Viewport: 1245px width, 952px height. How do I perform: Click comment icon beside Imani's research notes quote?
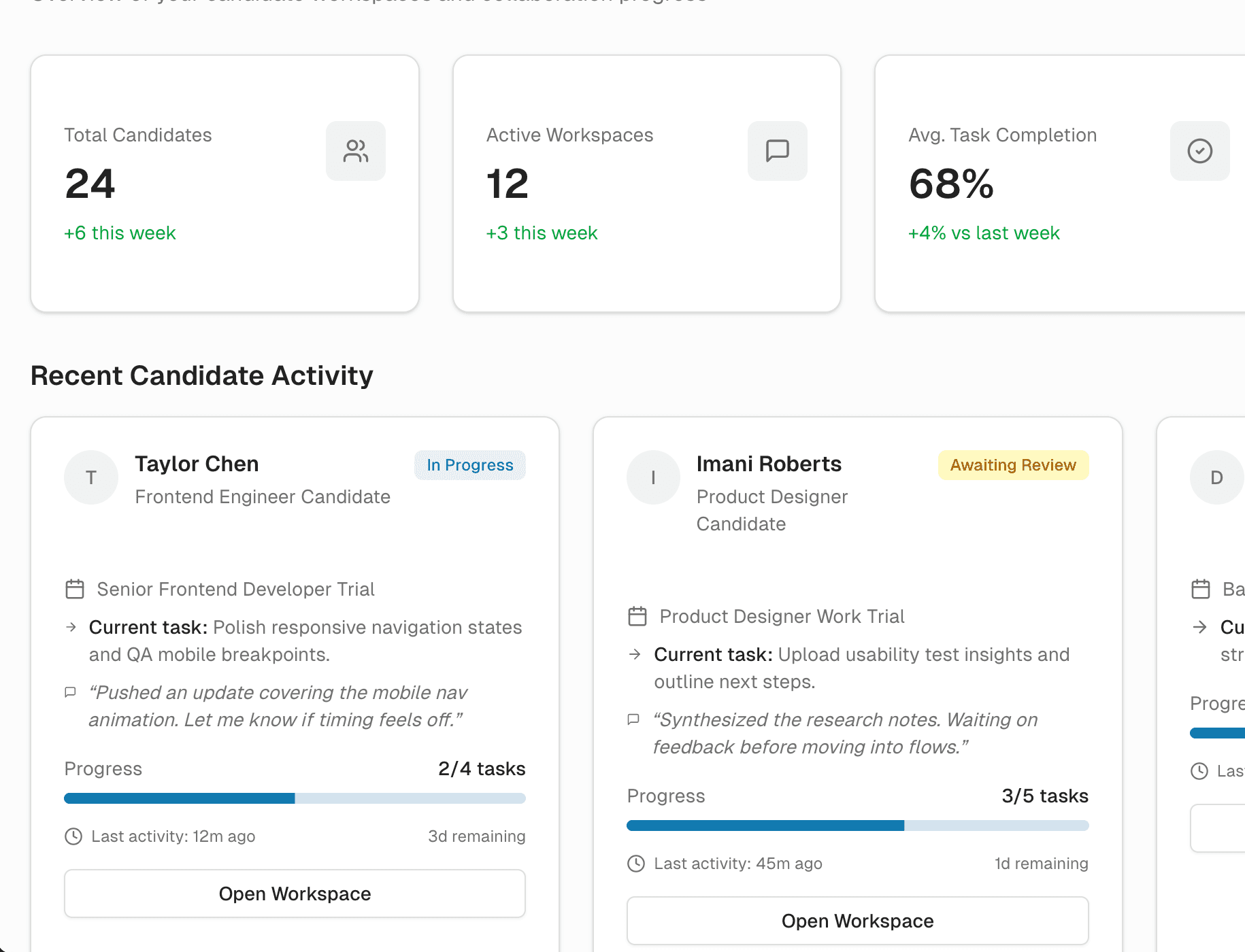tap(633, 719)
